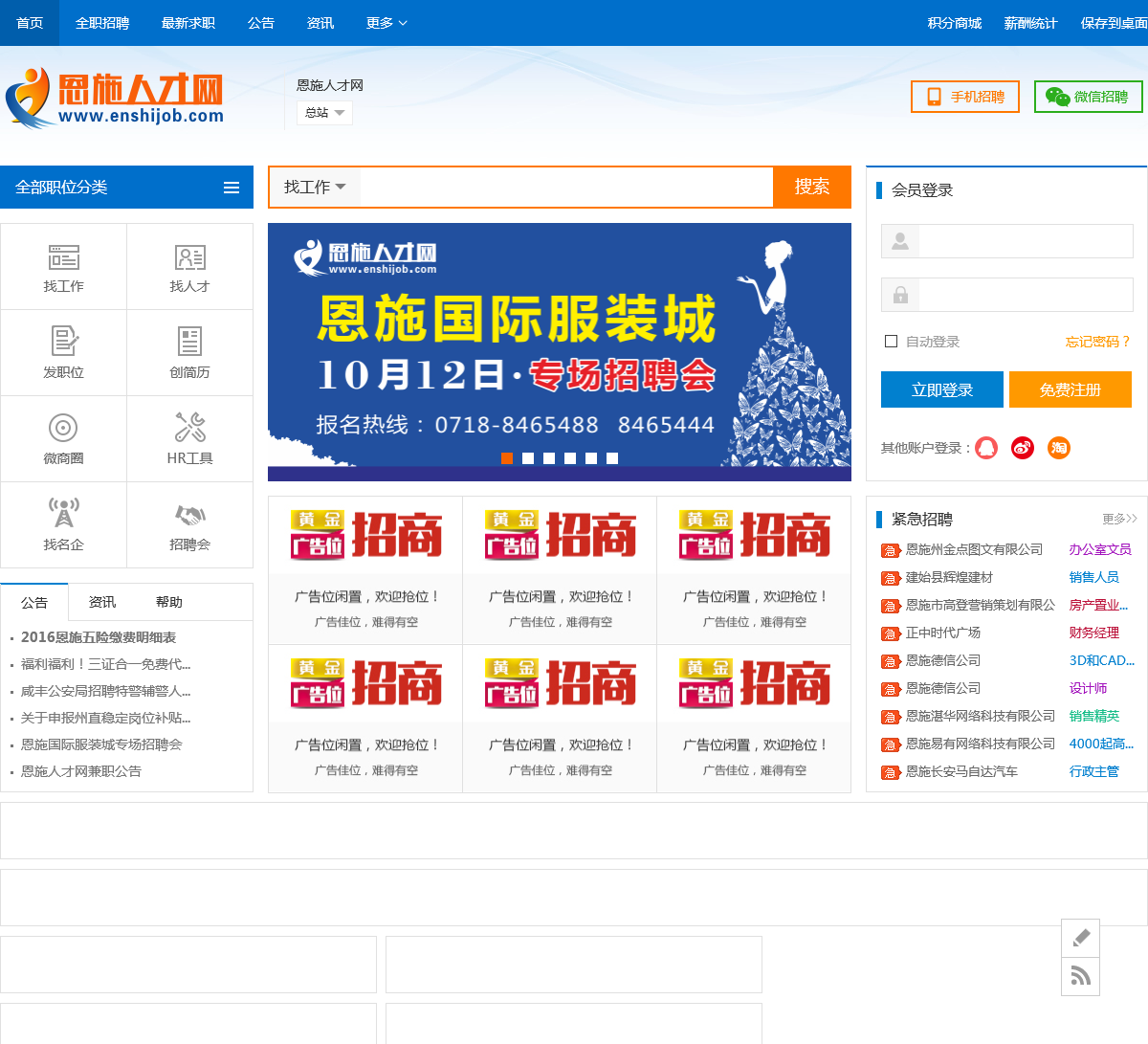Open notice 咸丰公安局招聘特警辅警人...
This screenshot has height=1044, width=1148.
click(x=106, y=691)
